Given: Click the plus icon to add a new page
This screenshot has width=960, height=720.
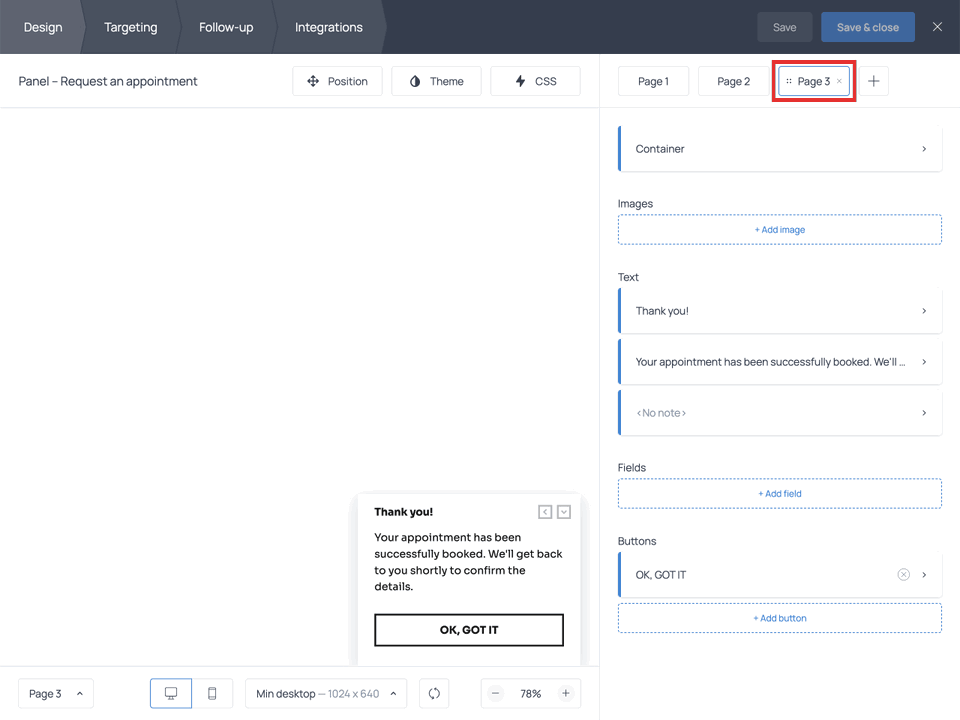Looking at the screenshot, I should pyautogui.click(x=873, y=81).
